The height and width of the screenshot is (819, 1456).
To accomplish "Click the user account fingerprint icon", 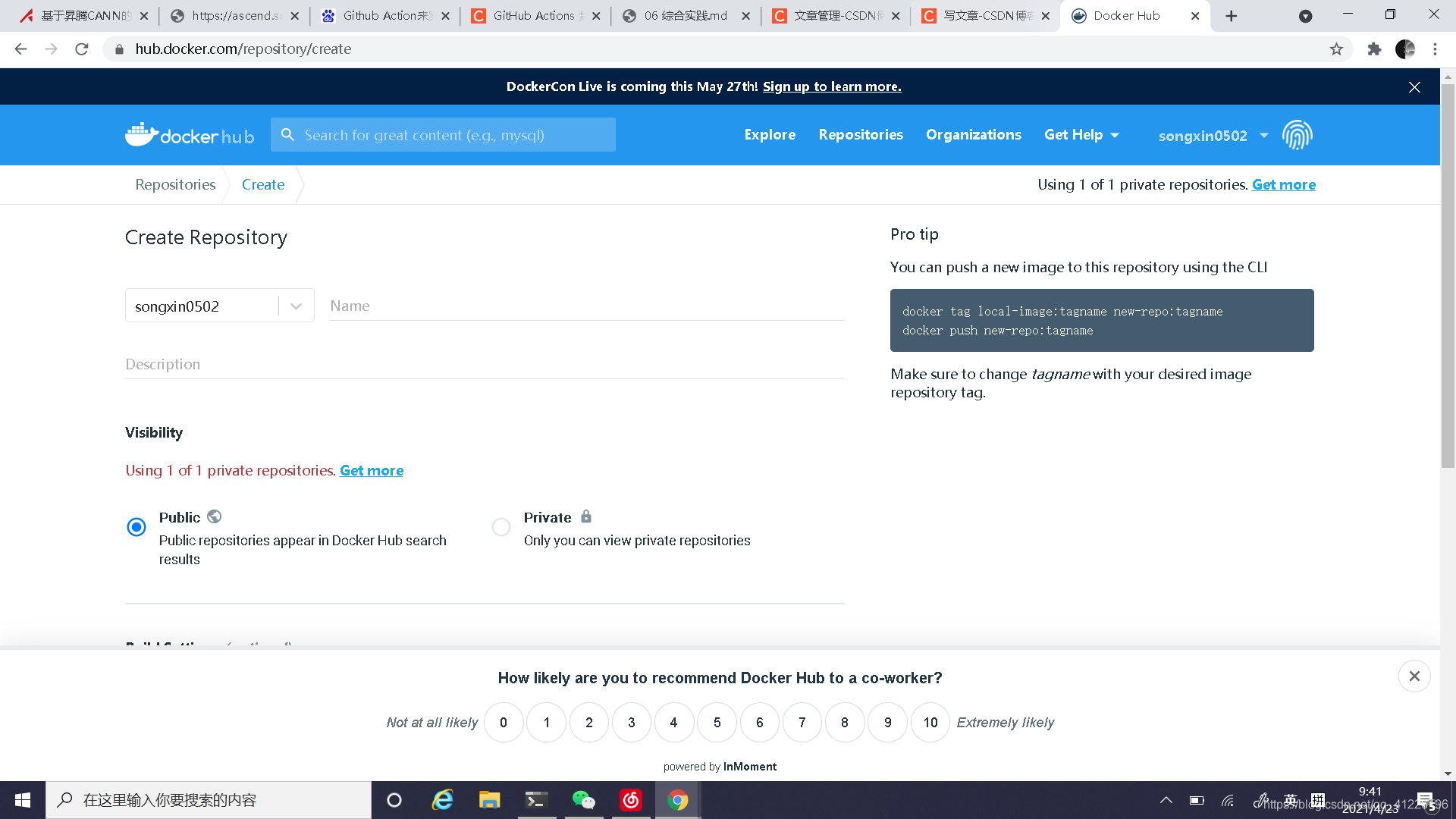I will (1299, 134).
